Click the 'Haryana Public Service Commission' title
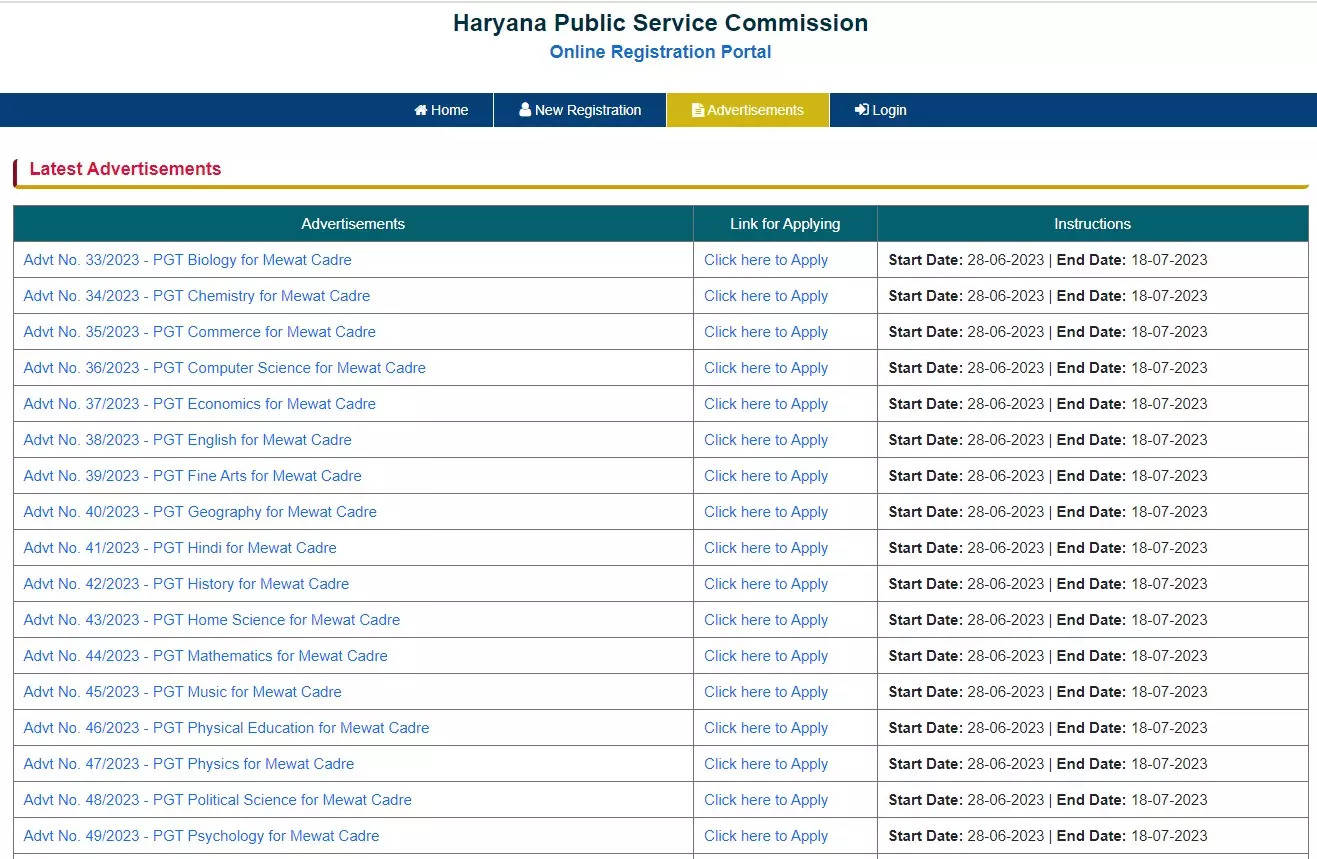This screenshot has width=1317, height=859. coord(660,23)
